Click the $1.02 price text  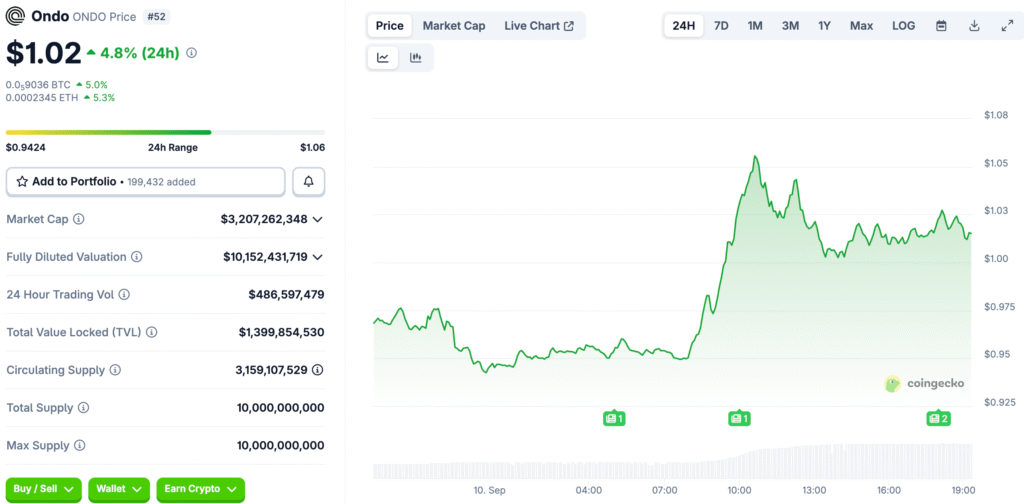coord(44,53)
